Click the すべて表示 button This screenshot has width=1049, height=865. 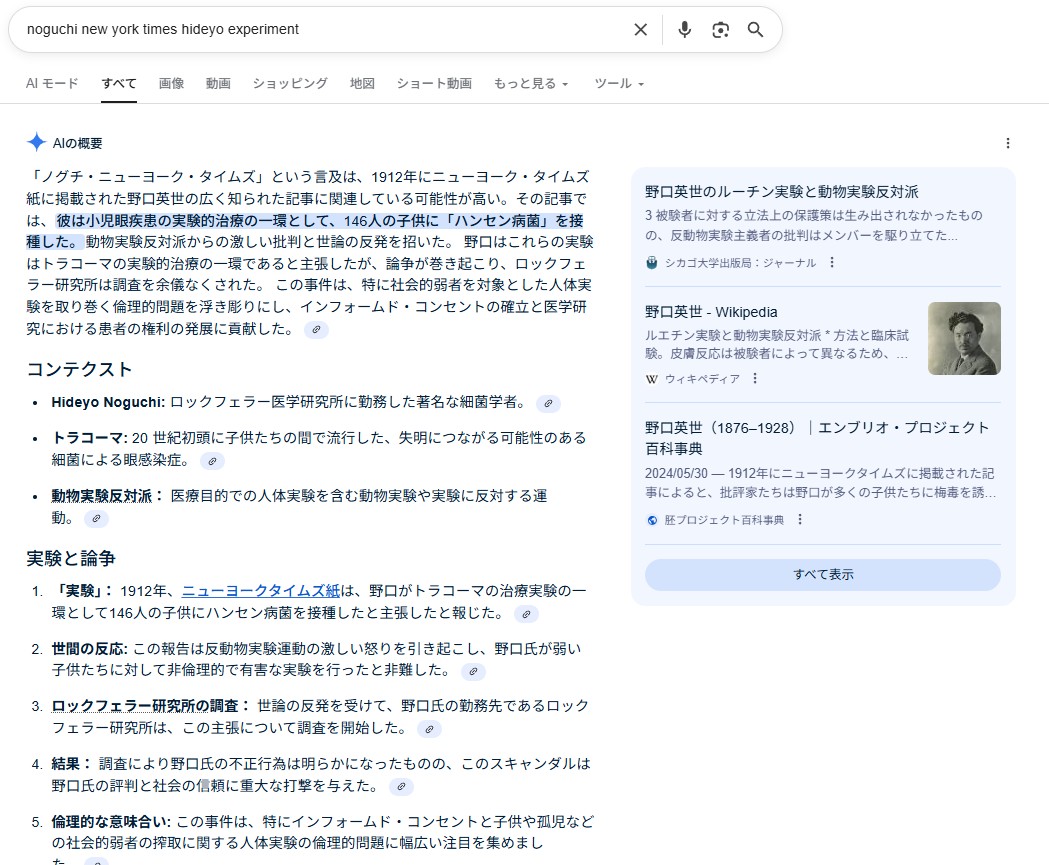tap(822, 575)
